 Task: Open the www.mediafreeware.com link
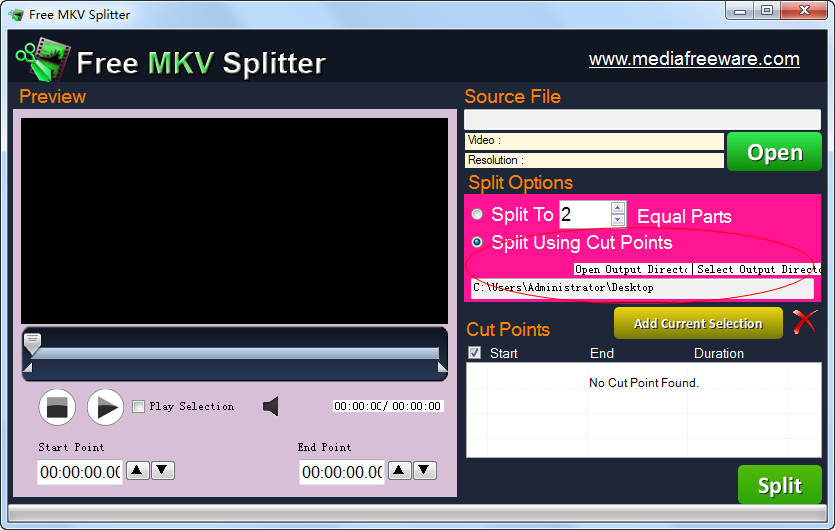[x=694, y=59]
